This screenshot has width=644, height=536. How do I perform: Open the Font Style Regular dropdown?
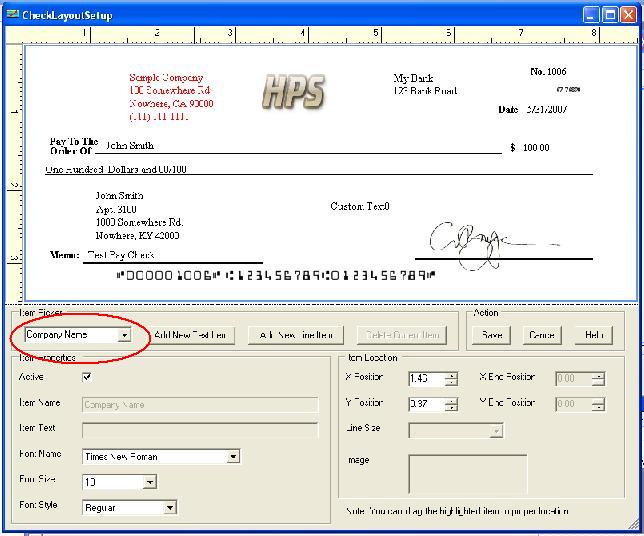click(x=169, y=508)
